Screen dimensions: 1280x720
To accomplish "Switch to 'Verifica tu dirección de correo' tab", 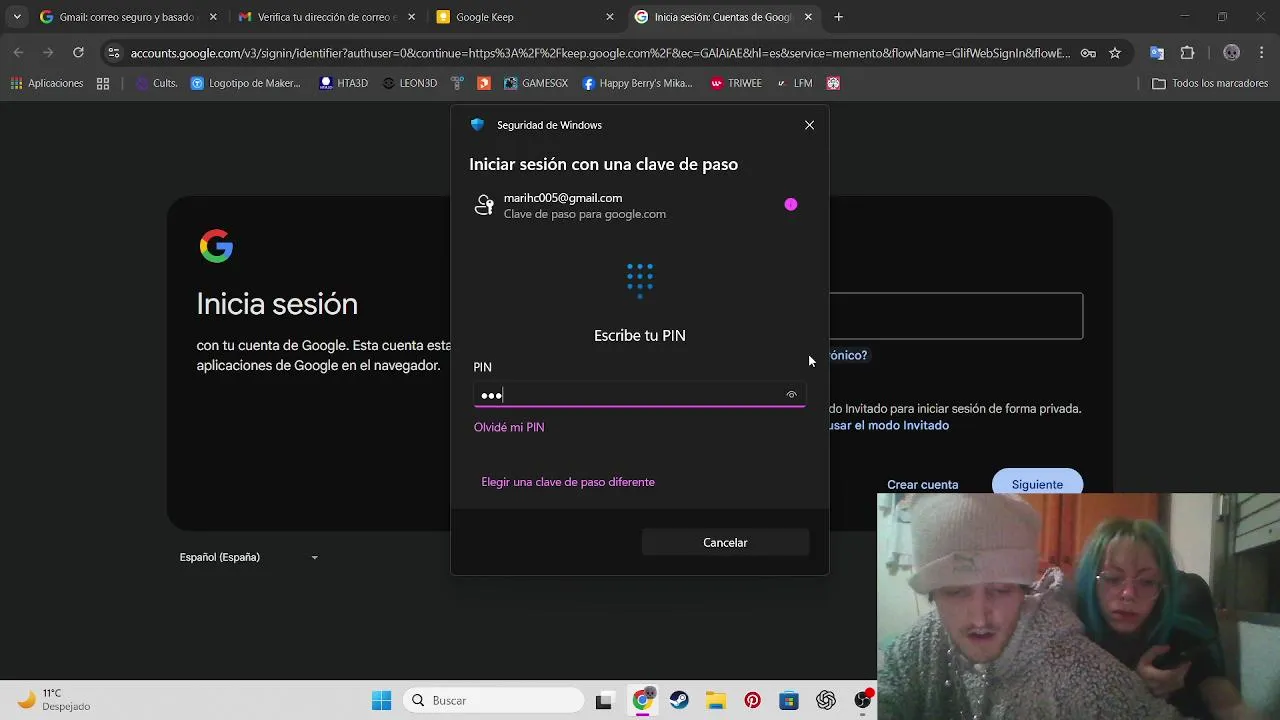I will point(327,17).
